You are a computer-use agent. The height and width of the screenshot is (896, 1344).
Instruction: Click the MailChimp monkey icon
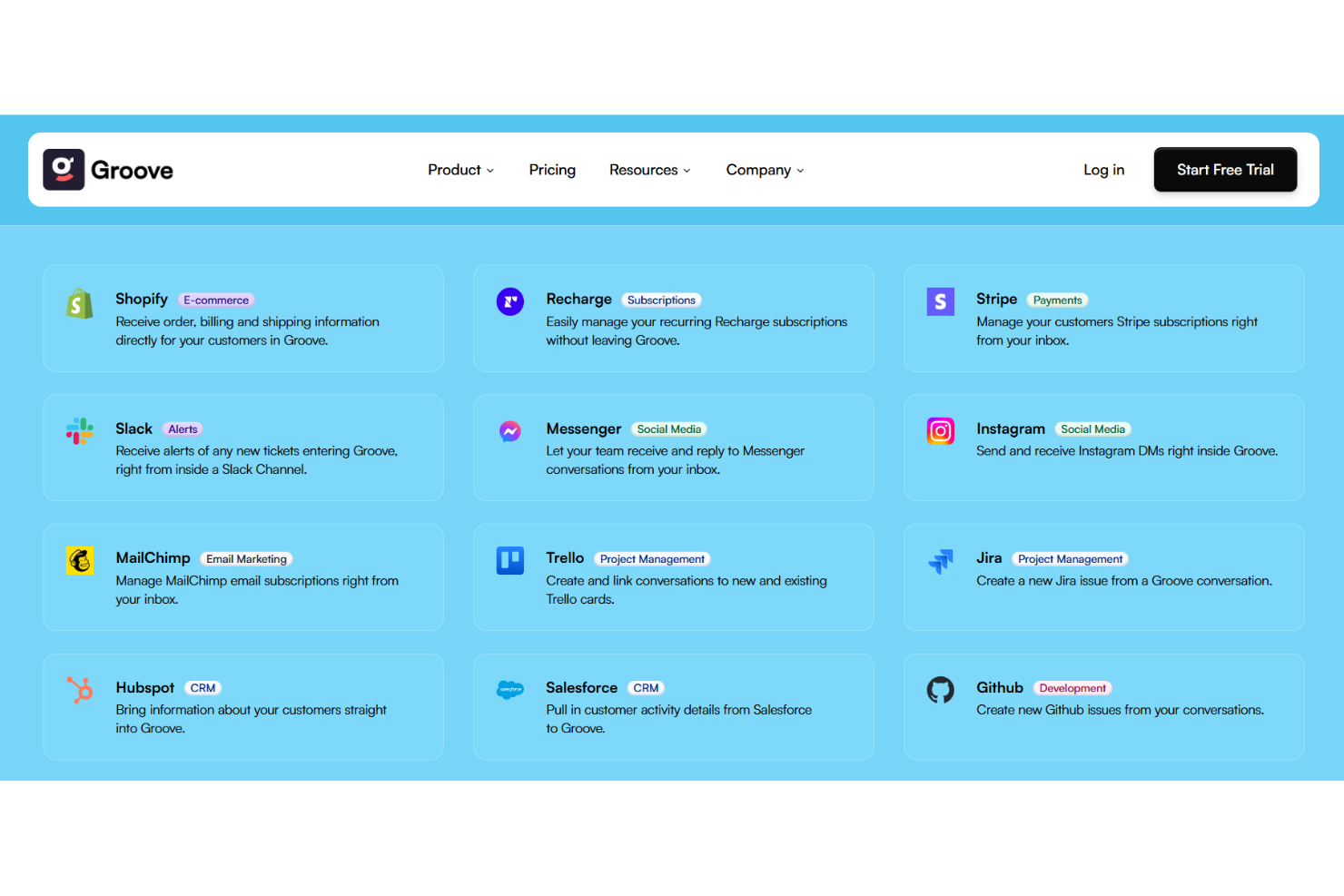coord(79,560)
